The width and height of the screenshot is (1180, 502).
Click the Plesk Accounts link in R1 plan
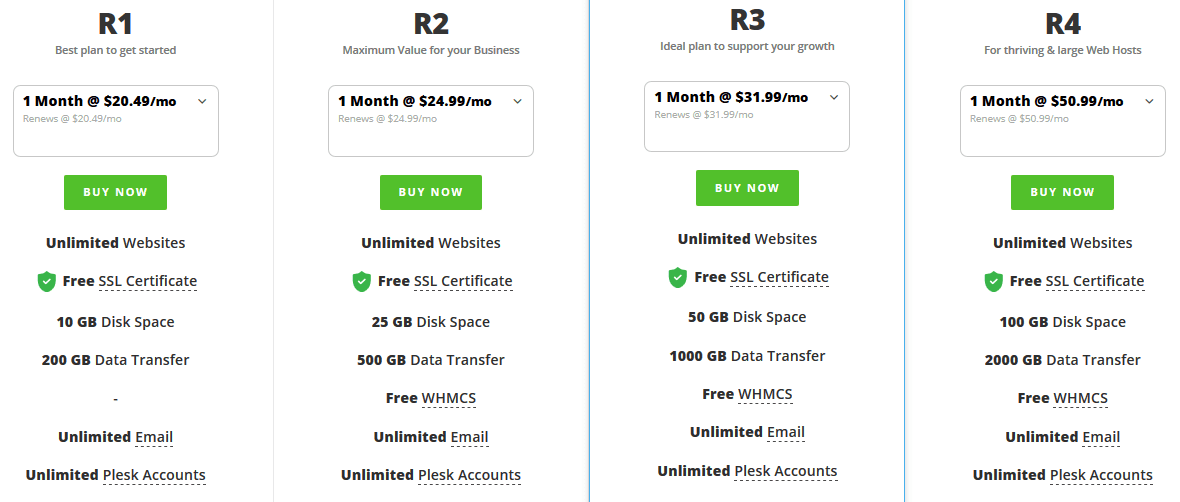(154, 476)
